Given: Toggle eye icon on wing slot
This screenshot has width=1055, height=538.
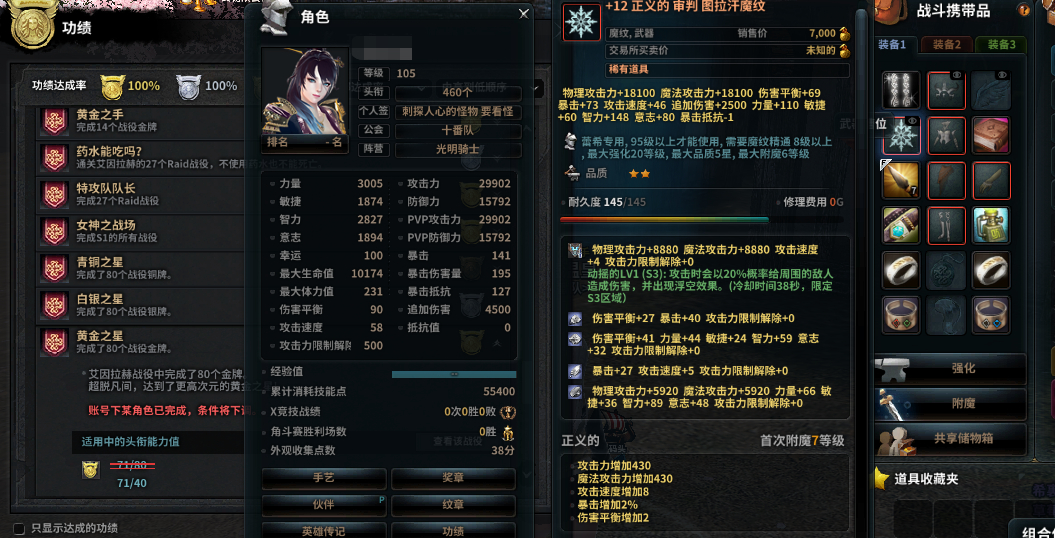Looking at the screenshot, I should pos(1001,76).
